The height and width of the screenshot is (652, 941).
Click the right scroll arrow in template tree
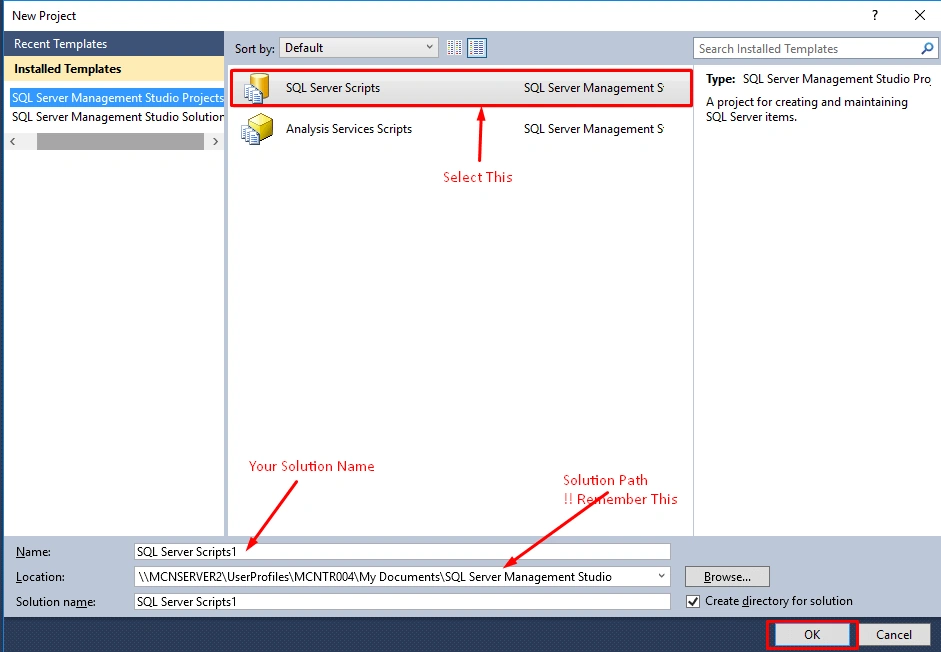pyautogui.click(x=215, y=142)
